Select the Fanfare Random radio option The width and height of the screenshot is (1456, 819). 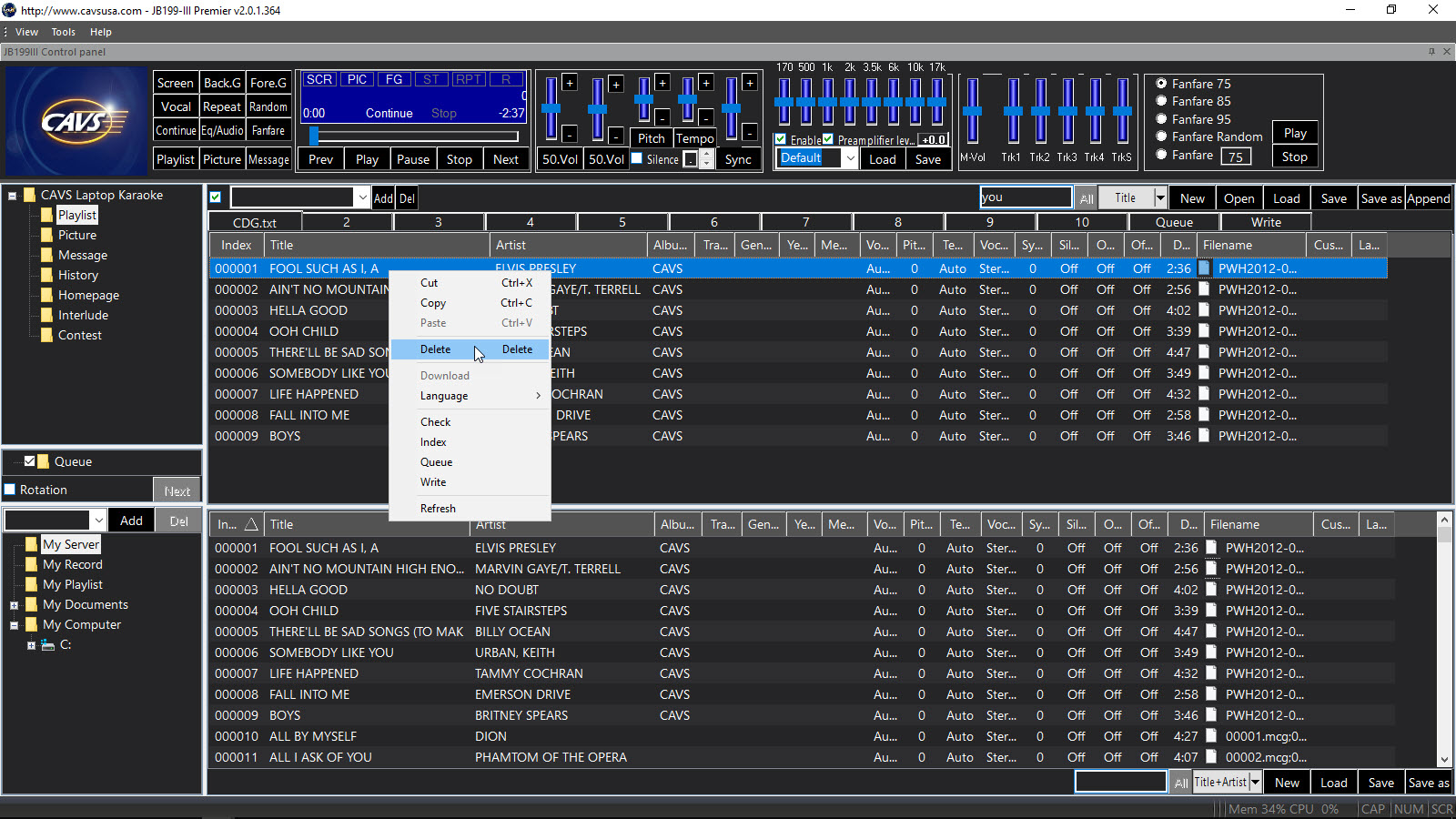(1161, 136)
